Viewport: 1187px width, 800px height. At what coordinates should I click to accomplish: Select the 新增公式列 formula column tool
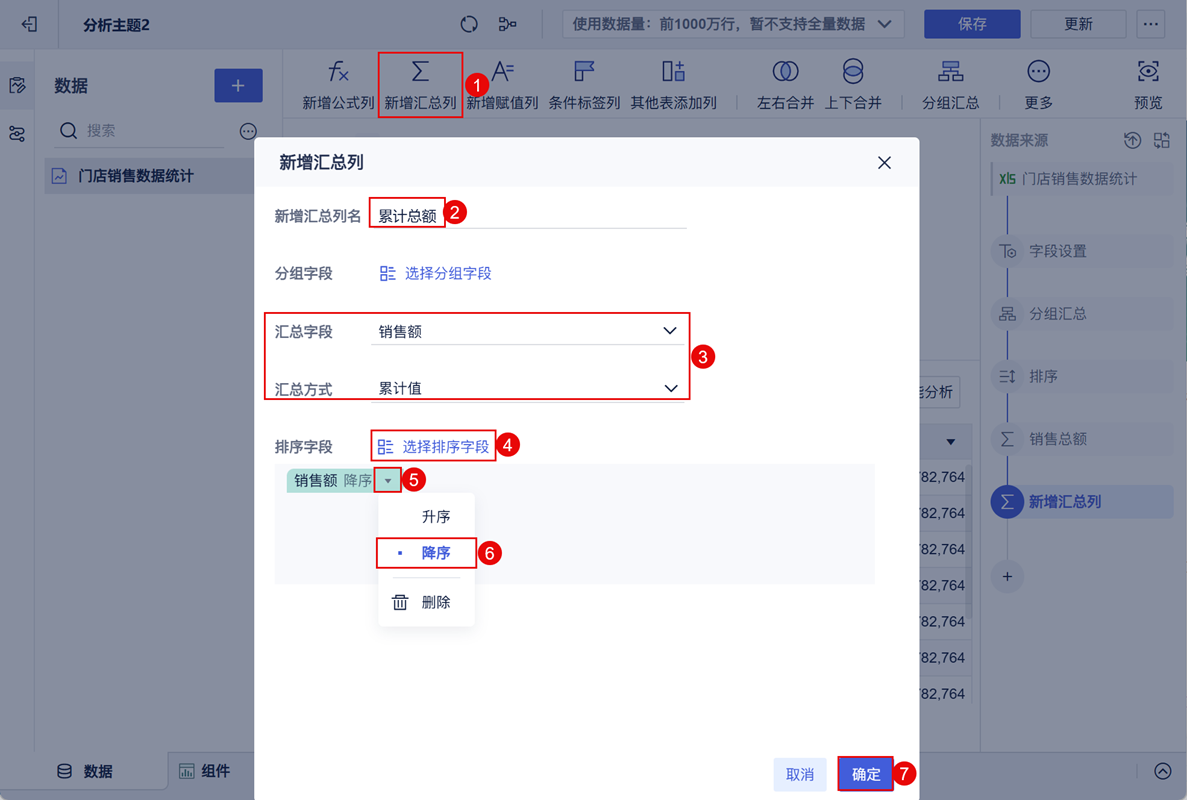pyautogui.click(x=339, y=84)
